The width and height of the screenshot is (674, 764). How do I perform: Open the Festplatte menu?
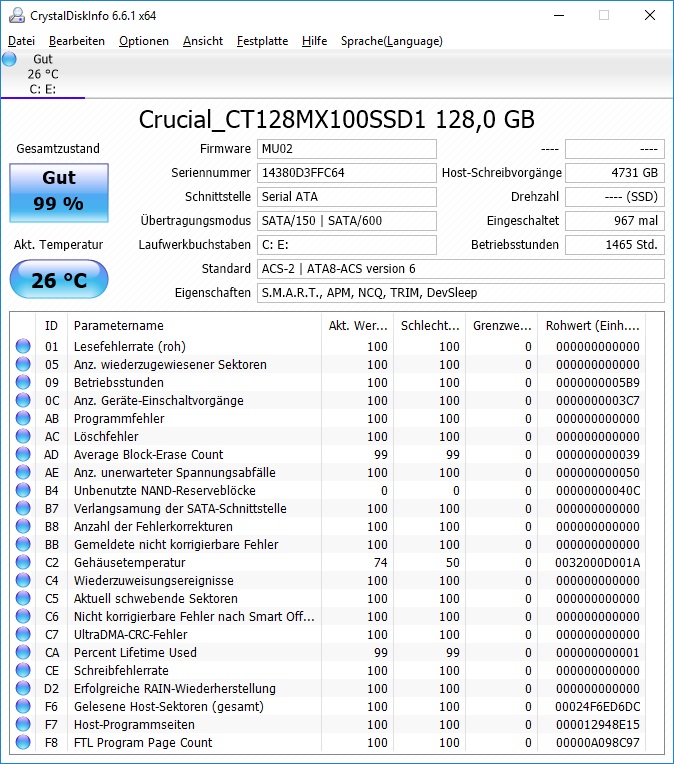pos(262,41)
